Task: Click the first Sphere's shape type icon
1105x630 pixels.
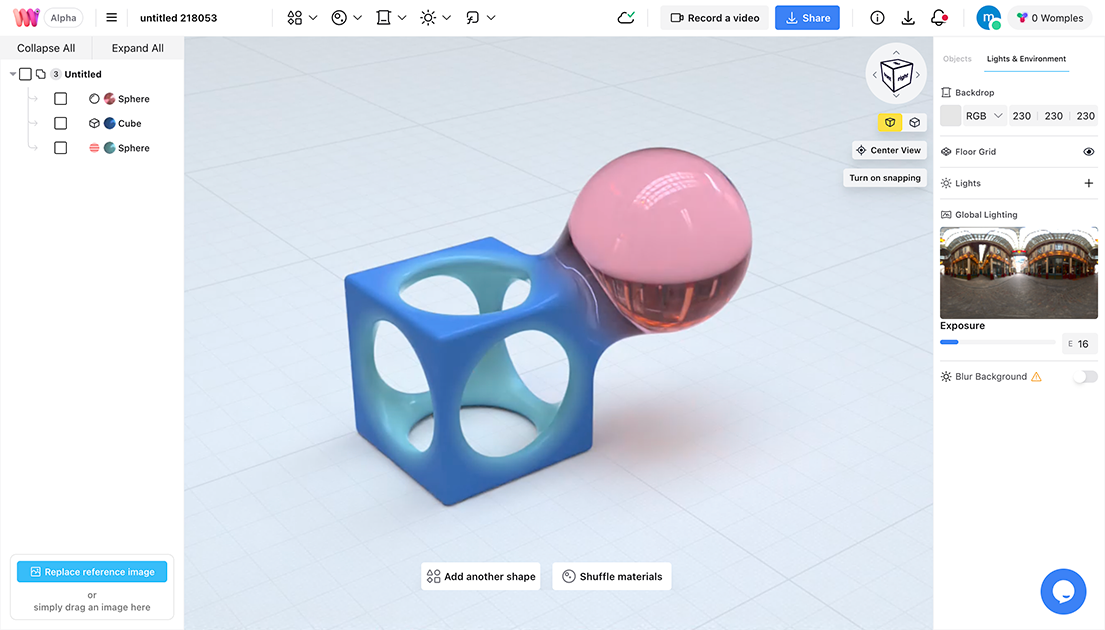Action: tap(94, 99)
